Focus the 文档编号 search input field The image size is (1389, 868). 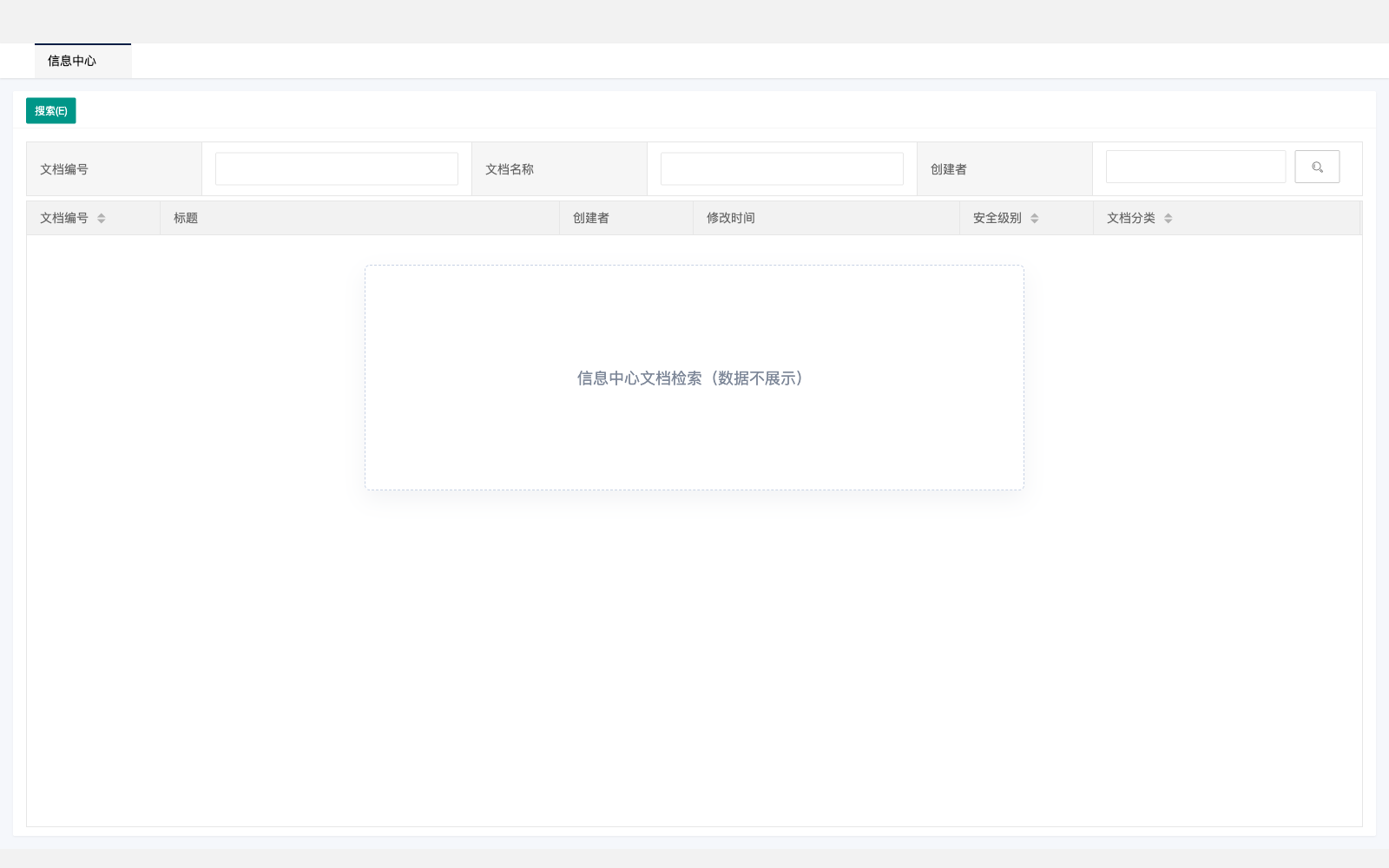tap(336, 169)
